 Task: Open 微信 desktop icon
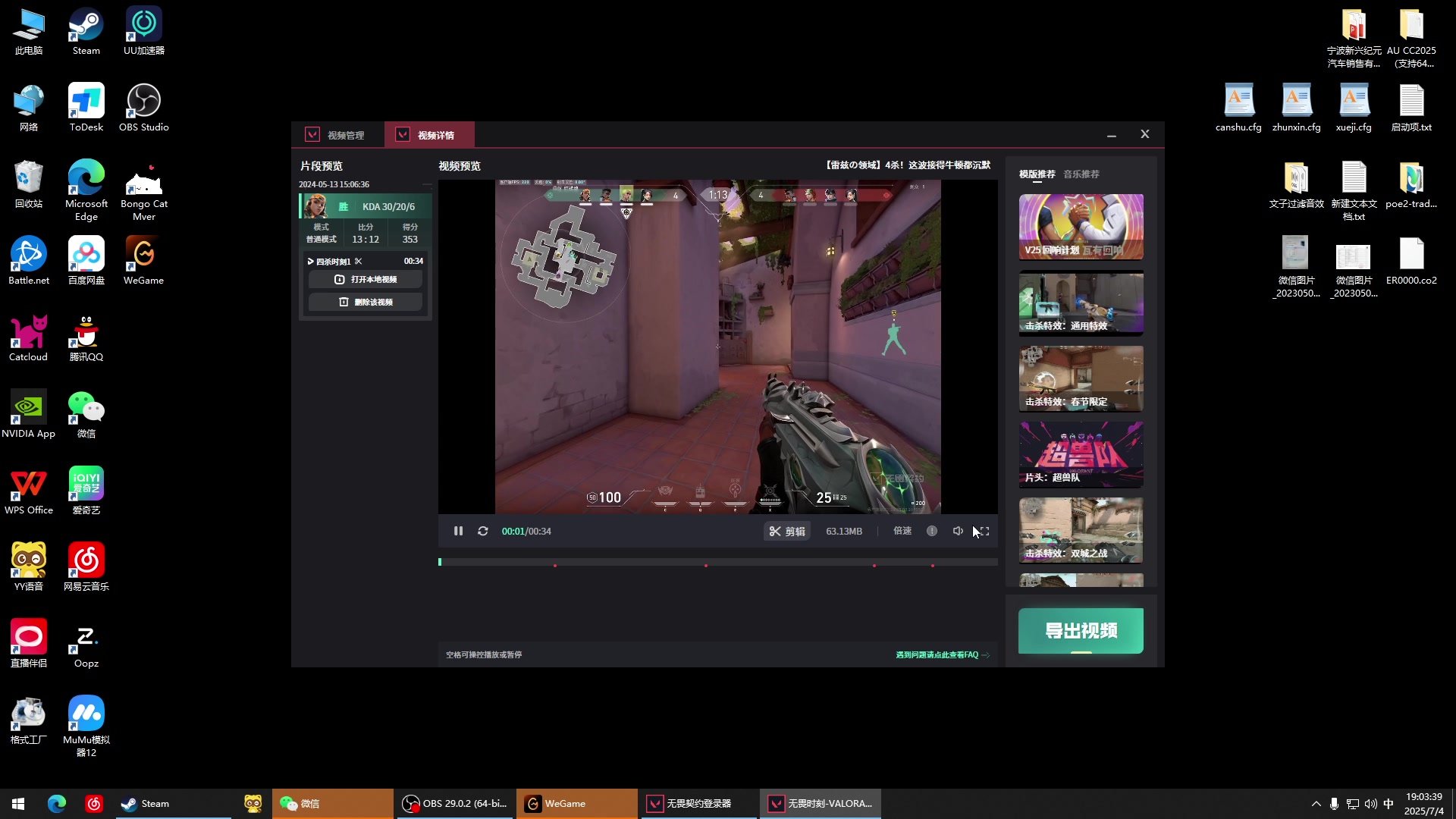pyautogui.click(x=86, y=415)
